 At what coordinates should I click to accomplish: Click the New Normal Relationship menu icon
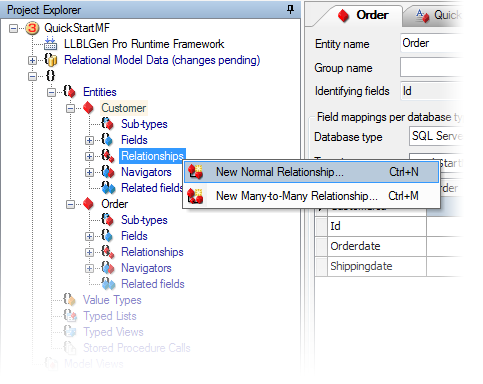(195, 172)
